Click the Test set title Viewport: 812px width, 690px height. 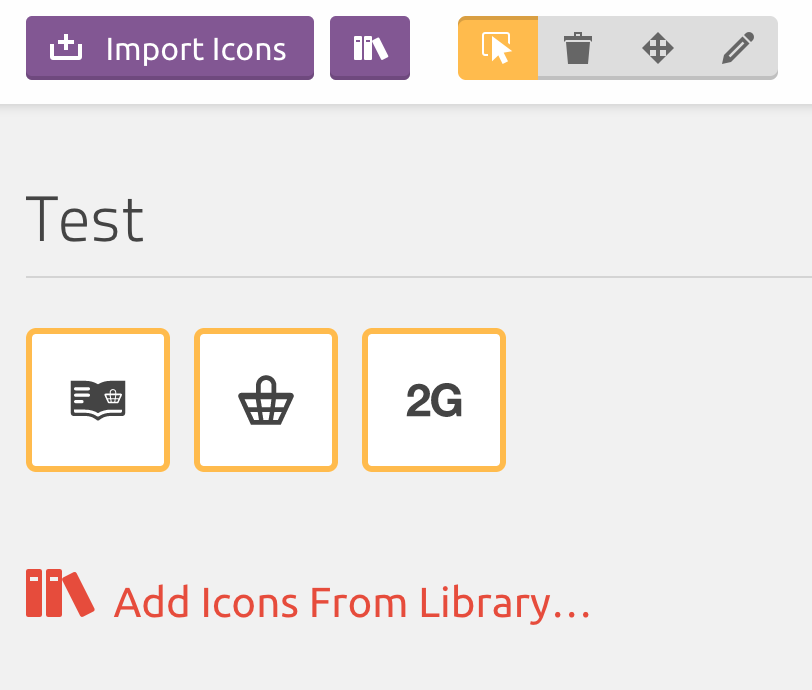pos(85,219)
